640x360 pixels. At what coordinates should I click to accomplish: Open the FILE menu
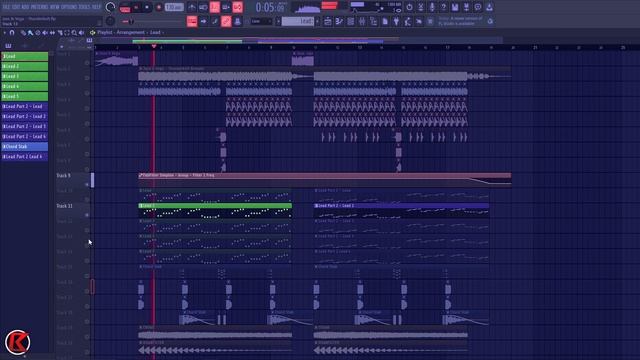6,7
